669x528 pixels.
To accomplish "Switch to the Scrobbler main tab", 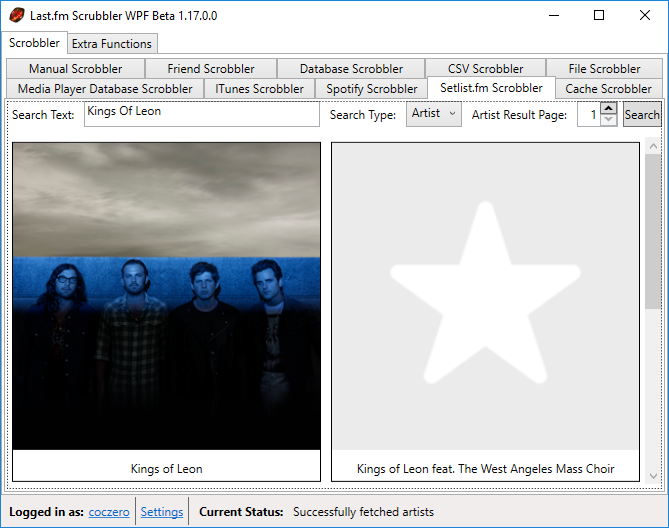I will [x=34, y=43].
